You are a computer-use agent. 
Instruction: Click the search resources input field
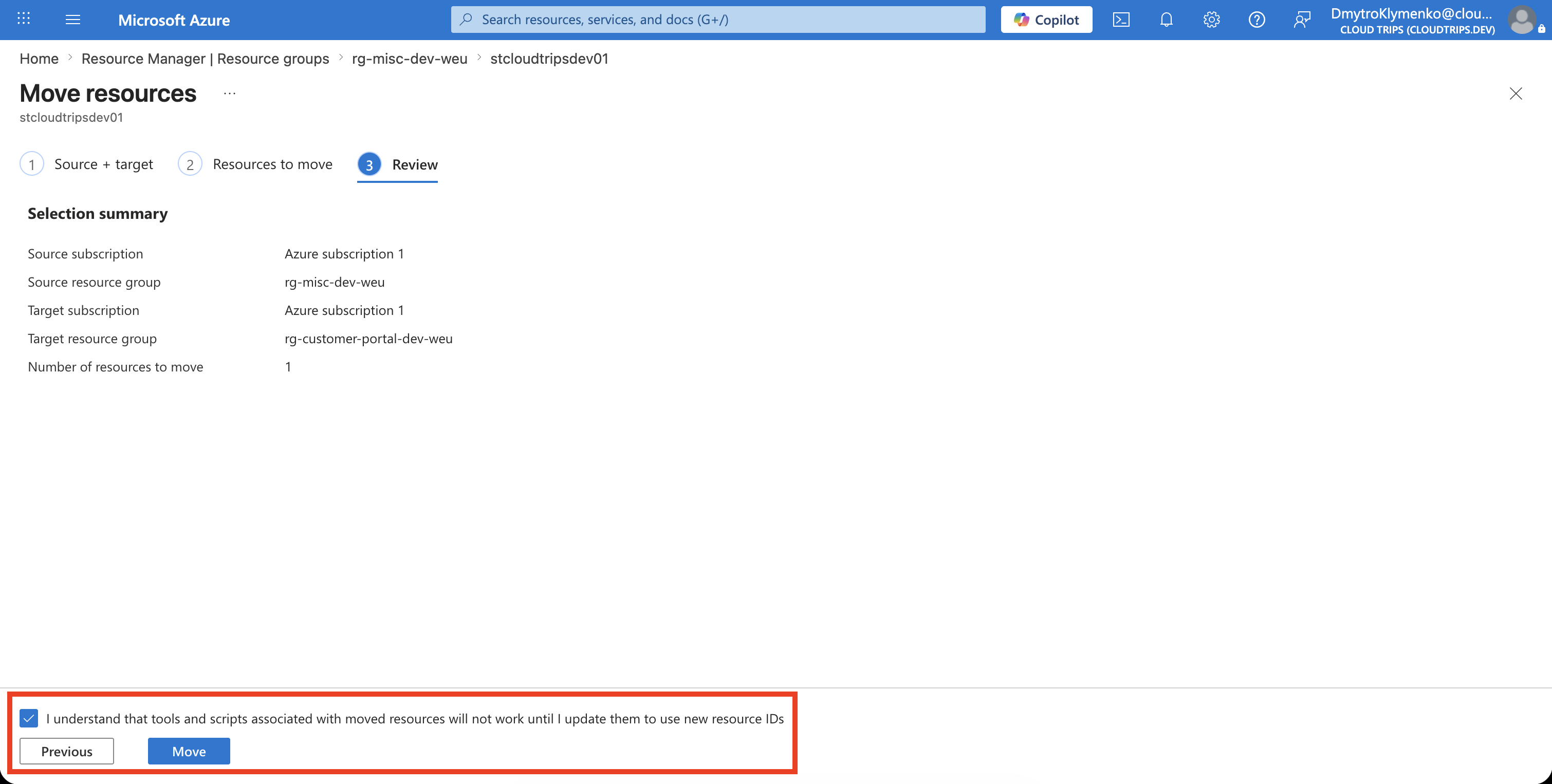718,20
